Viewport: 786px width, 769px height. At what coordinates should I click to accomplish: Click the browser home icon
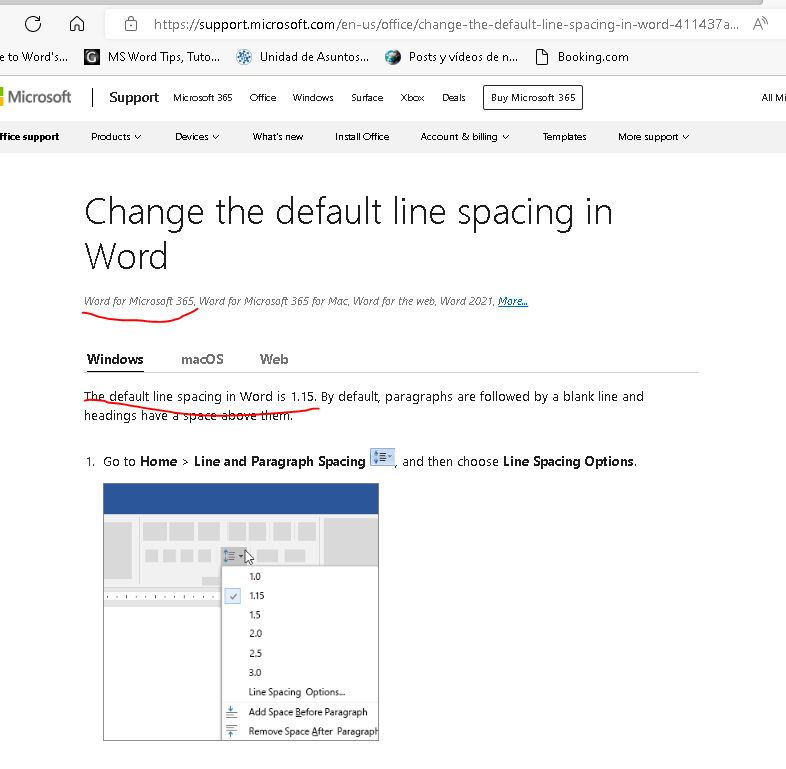click(x=77, y=24)
